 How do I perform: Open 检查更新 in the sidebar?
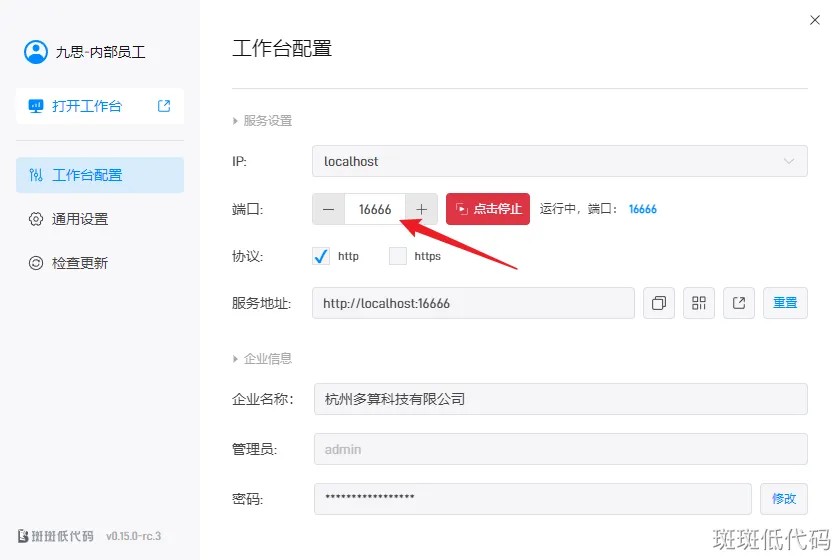[80, 263]
